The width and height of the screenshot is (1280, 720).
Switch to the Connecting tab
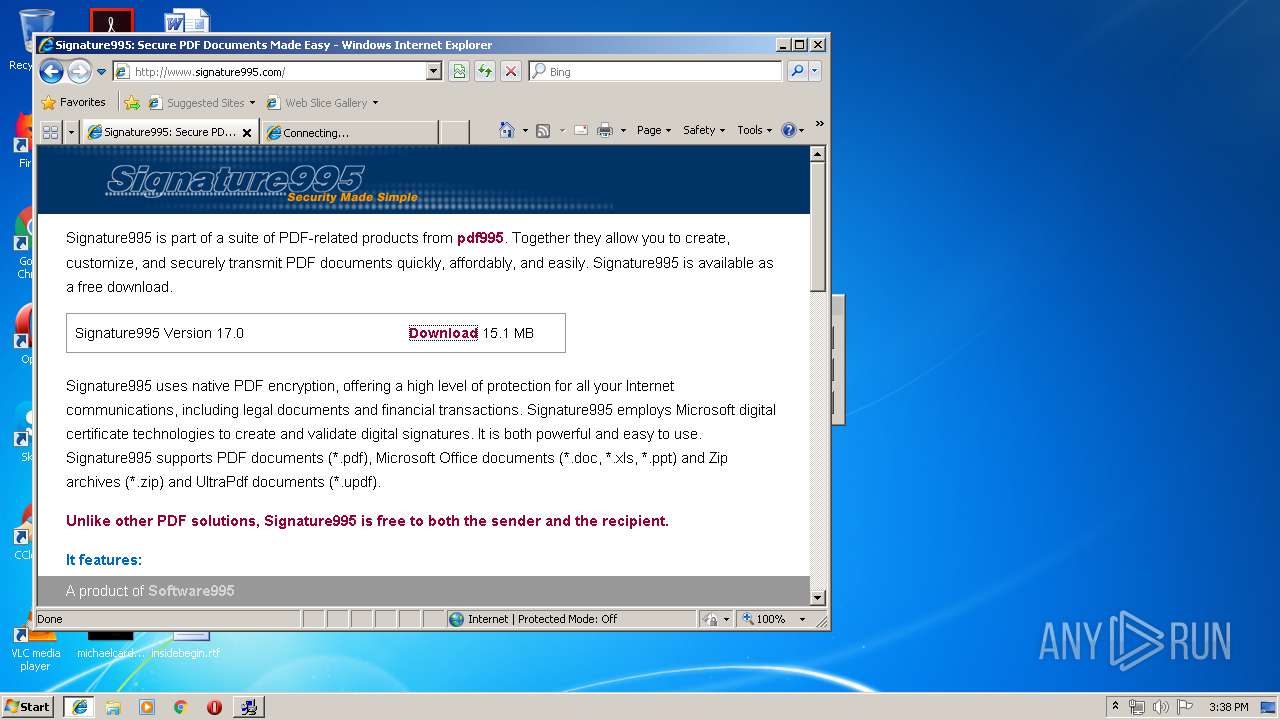pos(349,132)
